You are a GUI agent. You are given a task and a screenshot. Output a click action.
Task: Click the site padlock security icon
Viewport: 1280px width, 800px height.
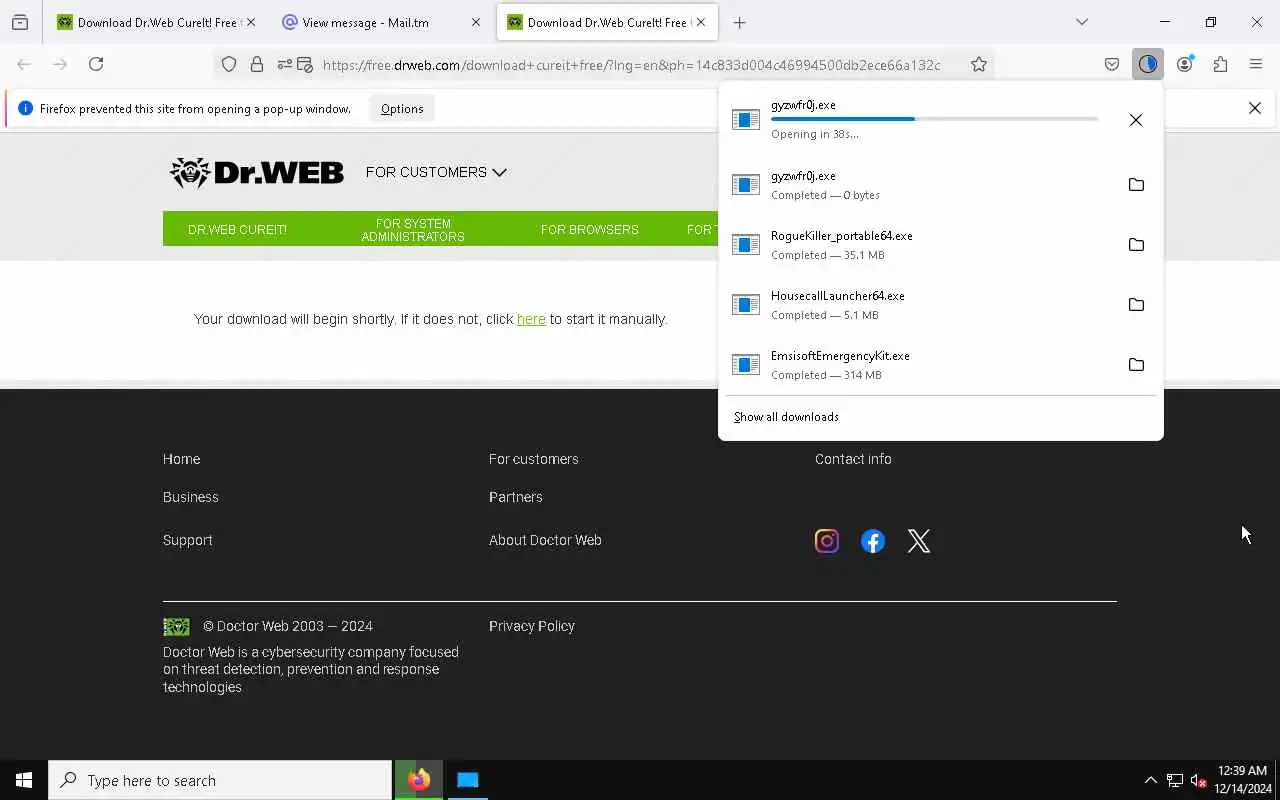tap(257, 64)
